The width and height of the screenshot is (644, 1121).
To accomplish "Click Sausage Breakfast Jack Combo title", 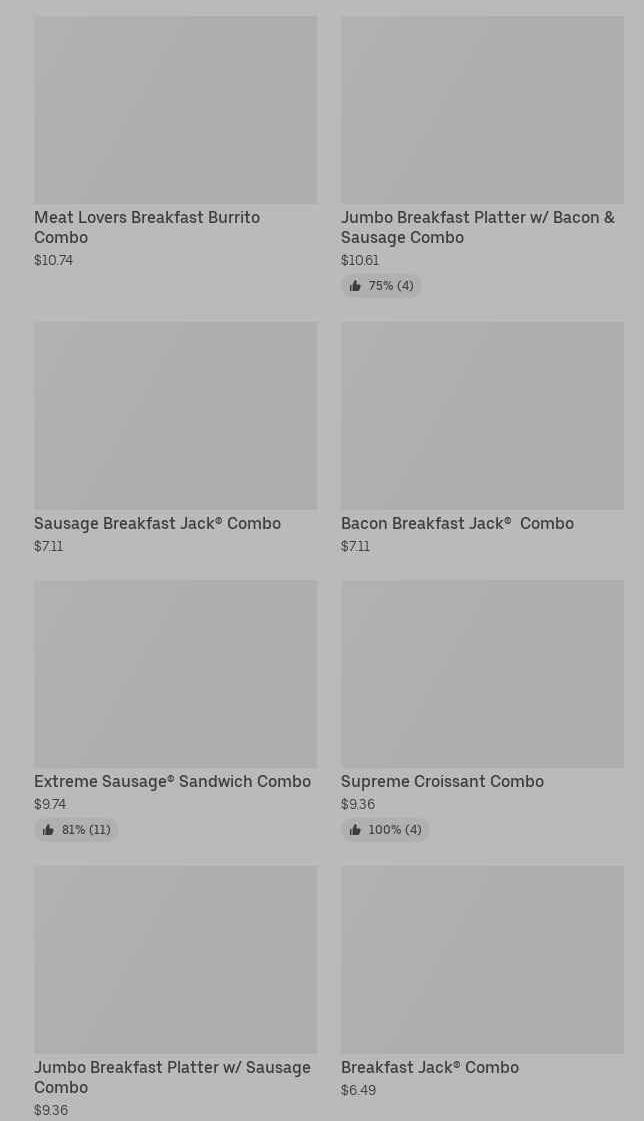I will [x=157, y=523].
